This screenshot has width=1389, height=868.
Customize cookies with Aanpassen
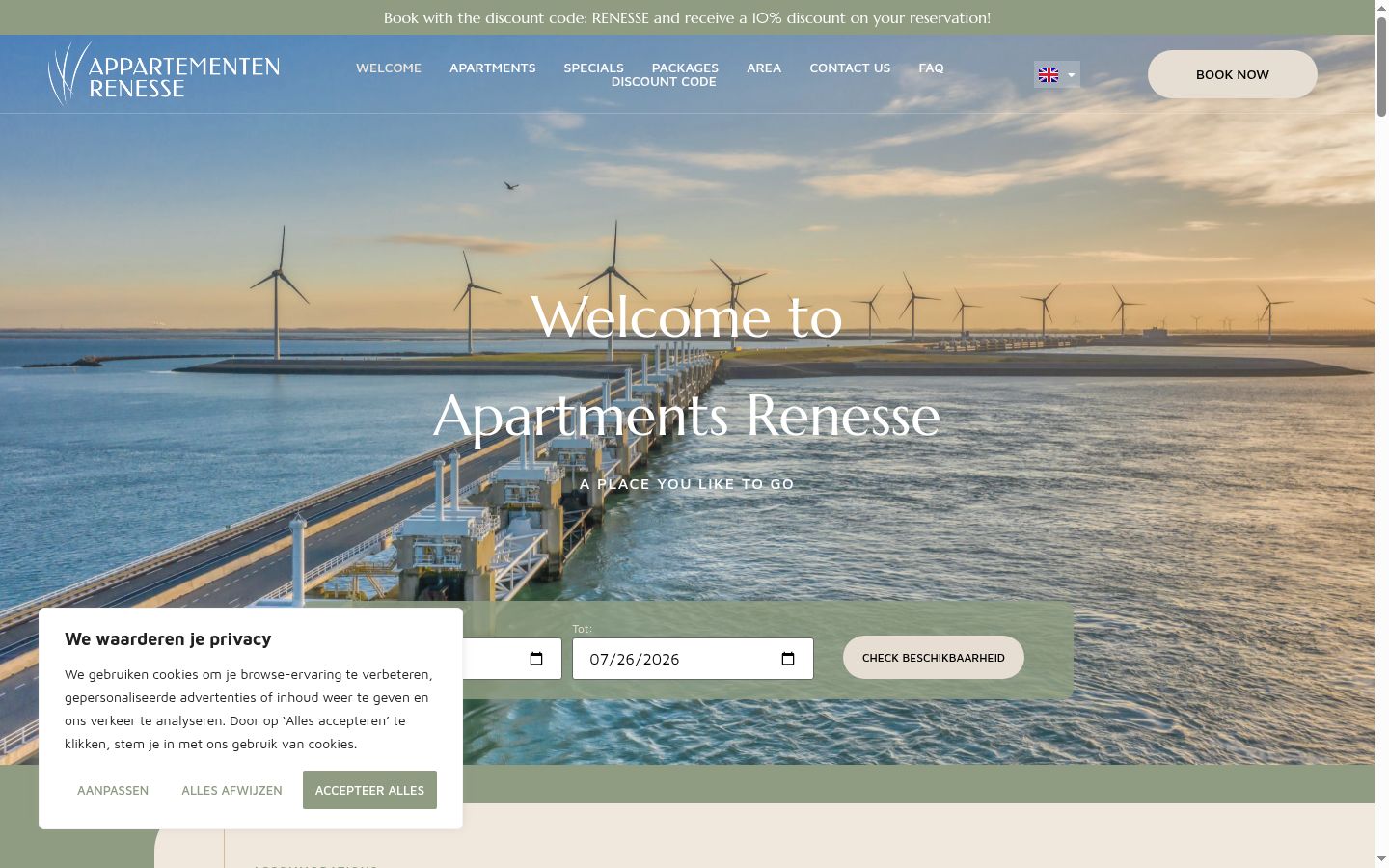[x=113, y=790]
